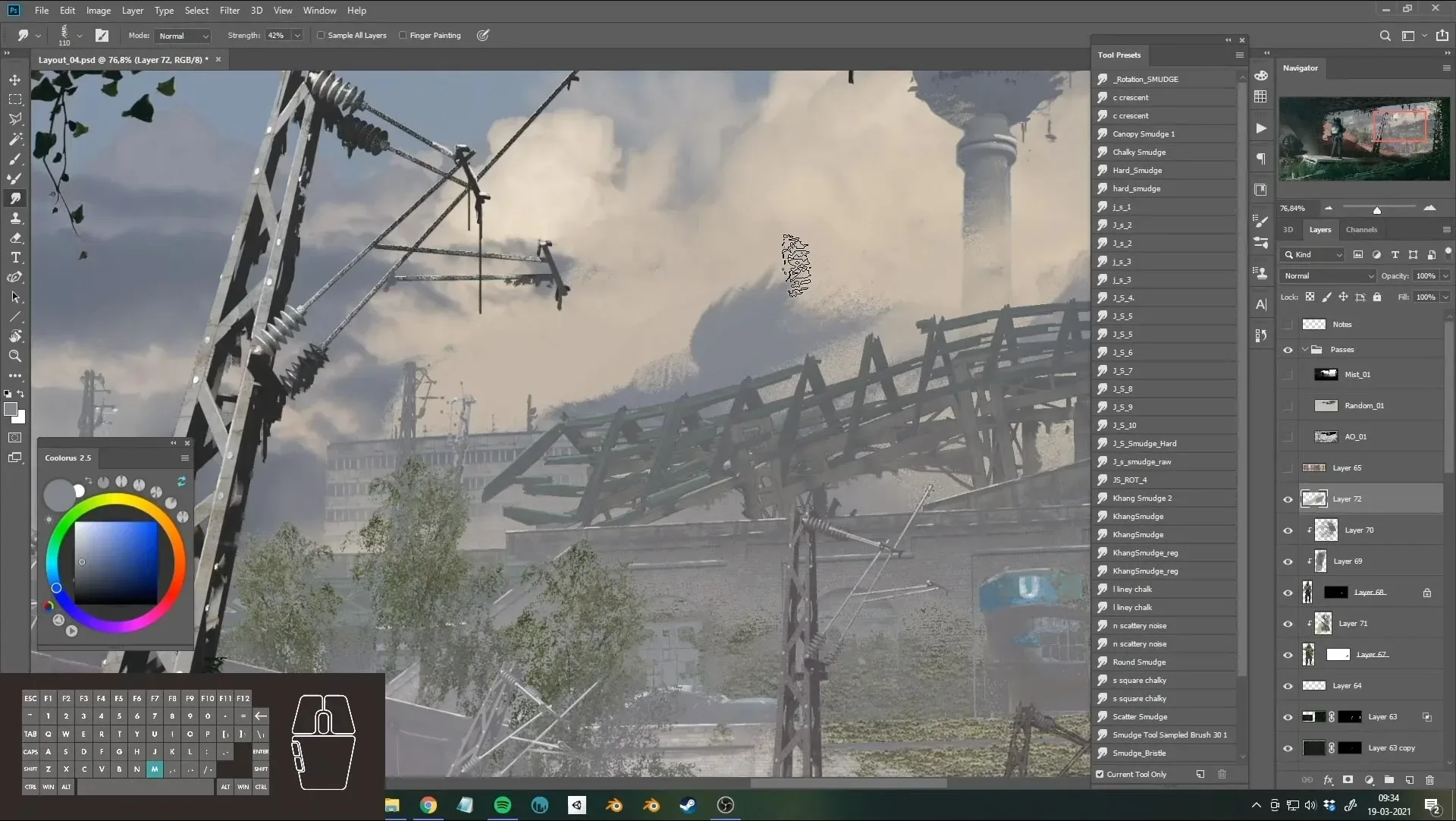Open the brush settings panel icon in options bar
This screenshot has width=1456, height=821.
(x=102, y=35)
